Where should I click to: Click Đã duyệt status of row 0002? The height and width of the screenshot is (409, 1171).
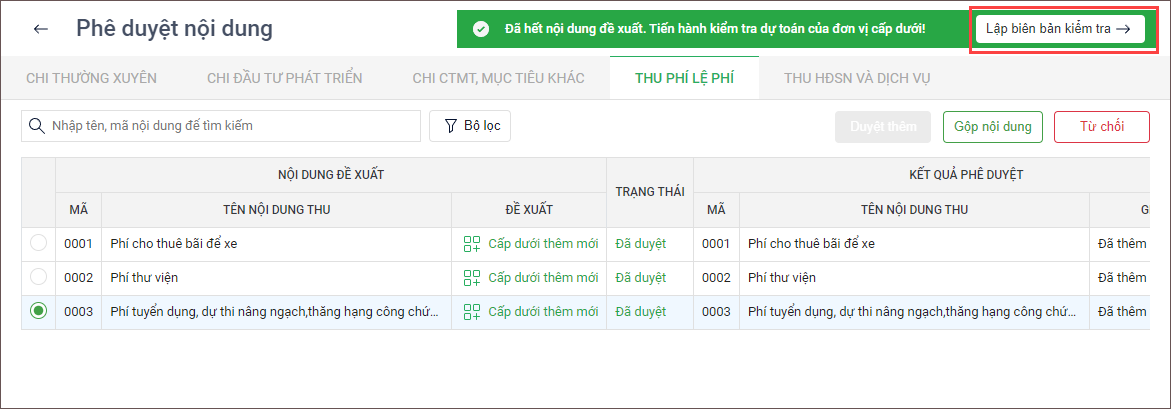click(640, 277)
